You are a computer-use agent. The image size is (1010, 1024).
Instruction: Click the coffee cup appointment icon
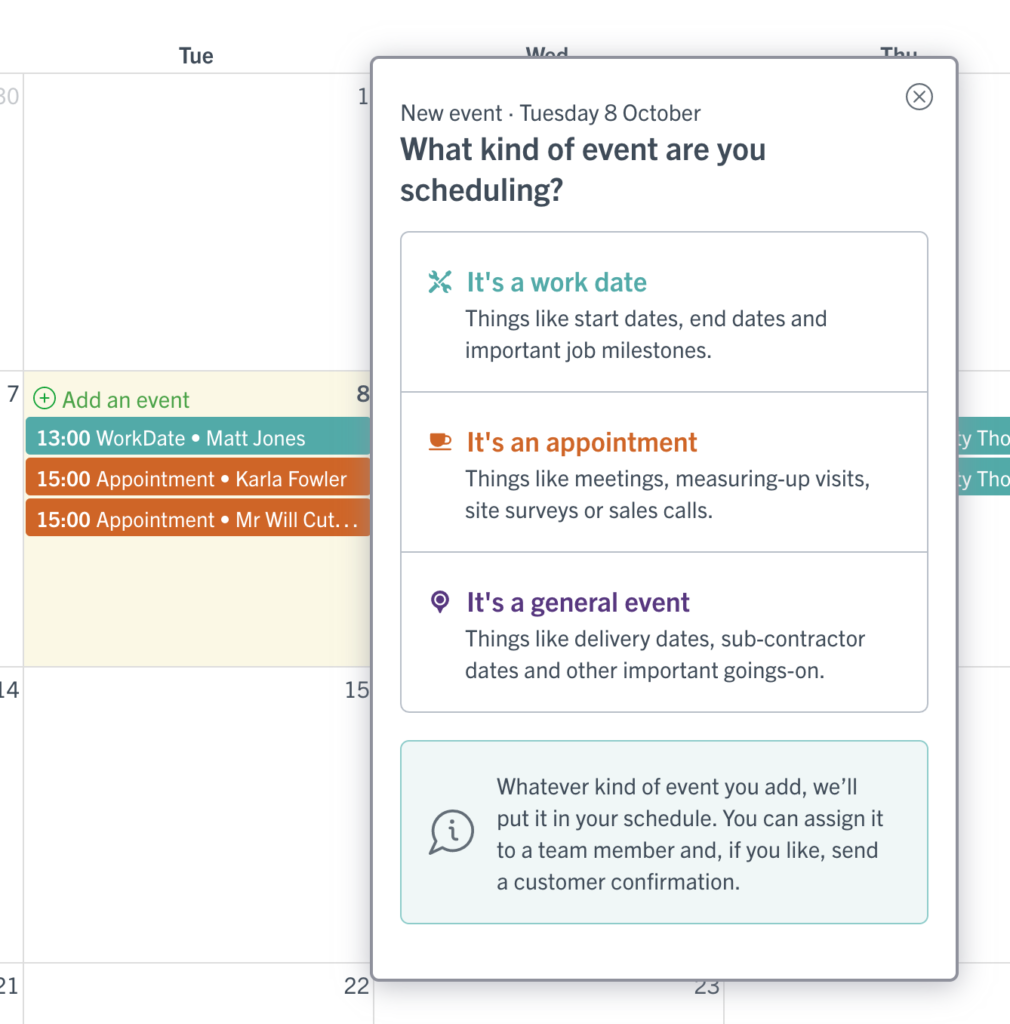(439, 442)
